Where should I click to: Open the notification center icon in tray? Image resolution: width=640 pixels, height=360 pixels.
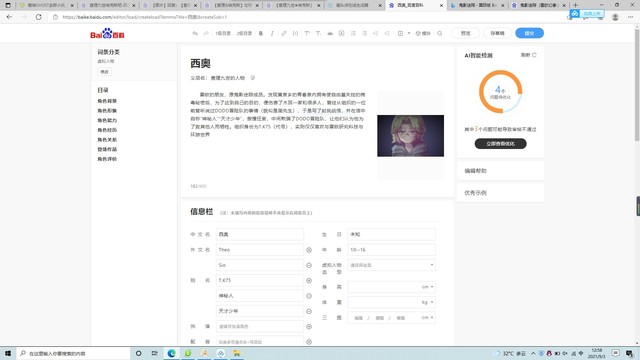click(616, 353)
